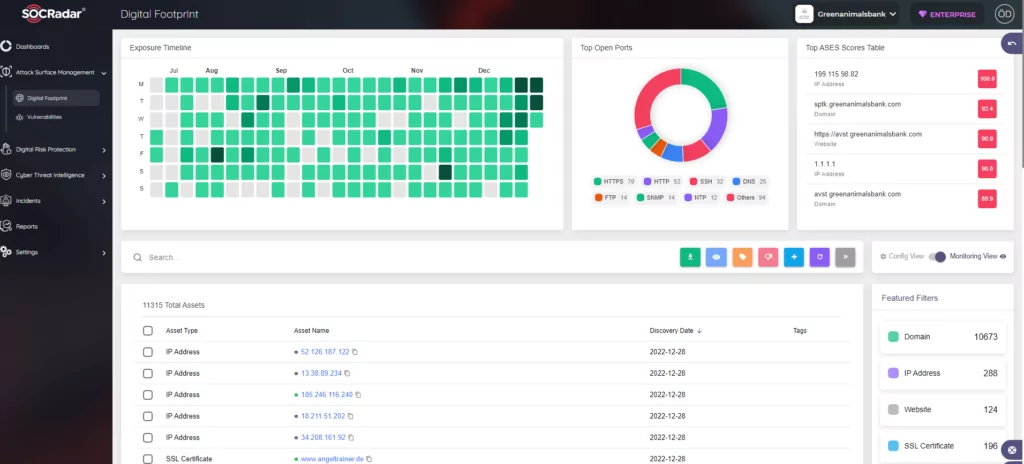Open Dashboards menu item
This screenshot has height=464, width=1024.
tap(33, 47)
